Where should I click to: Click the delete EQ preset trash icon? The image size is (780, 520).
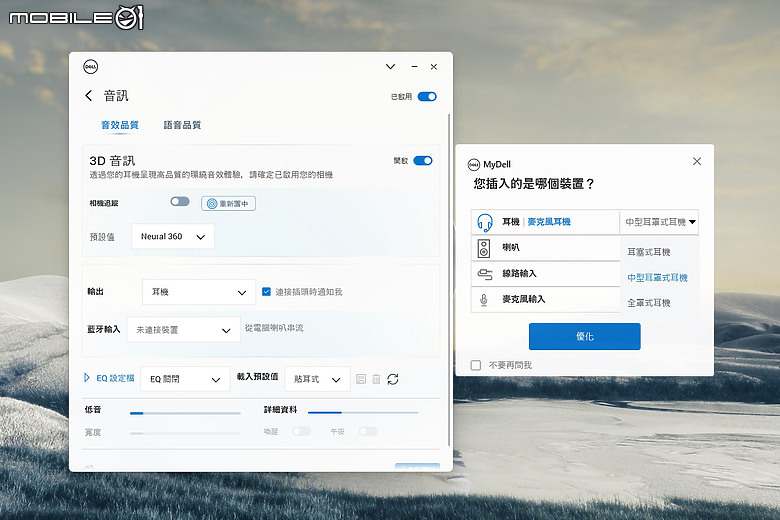coord(377,379)
